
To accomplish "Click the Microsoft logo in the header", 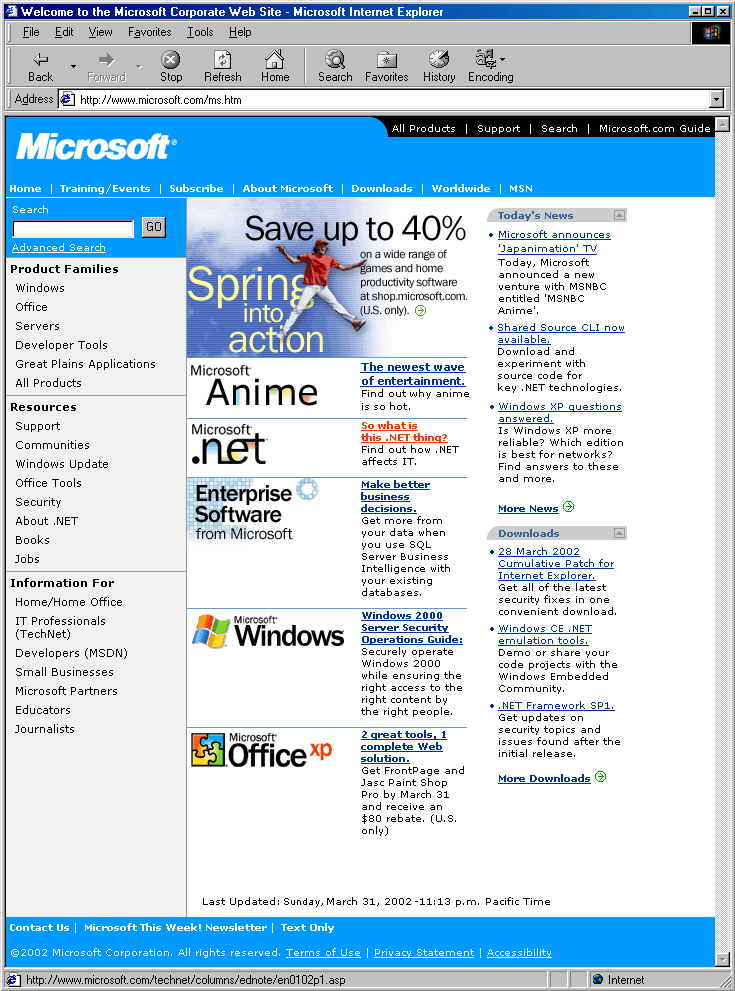I will pos(96,147).
